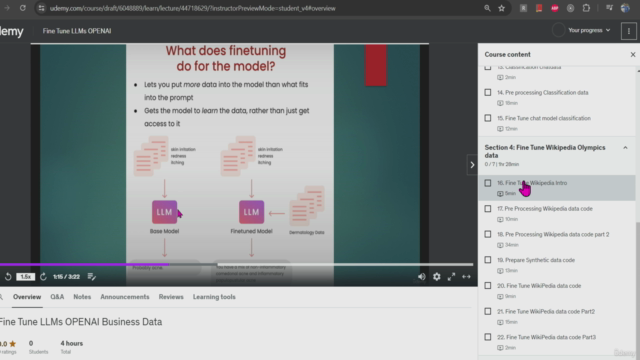Screen dimensions: 640x360
Task: Open lecture 18 Pre Processing Wikipedia data code part 2
Action: click(x=553, y=234)
